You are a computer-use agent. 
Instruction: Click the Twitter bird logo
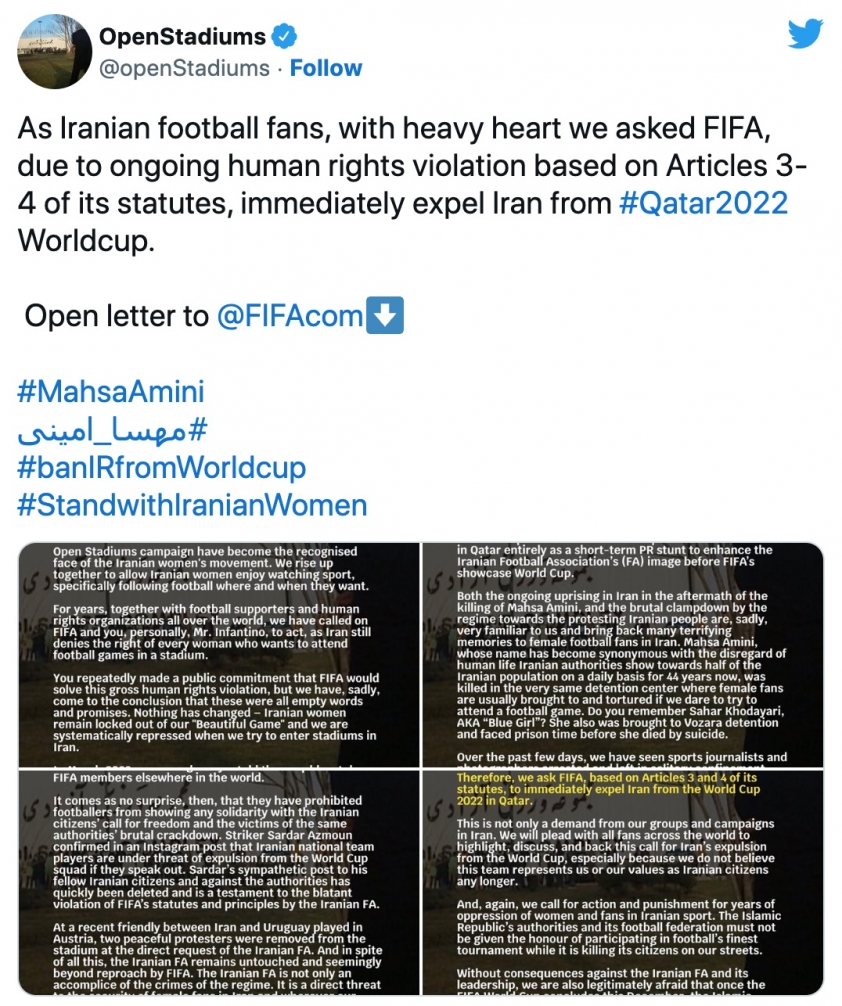click(x=805, y=33)
